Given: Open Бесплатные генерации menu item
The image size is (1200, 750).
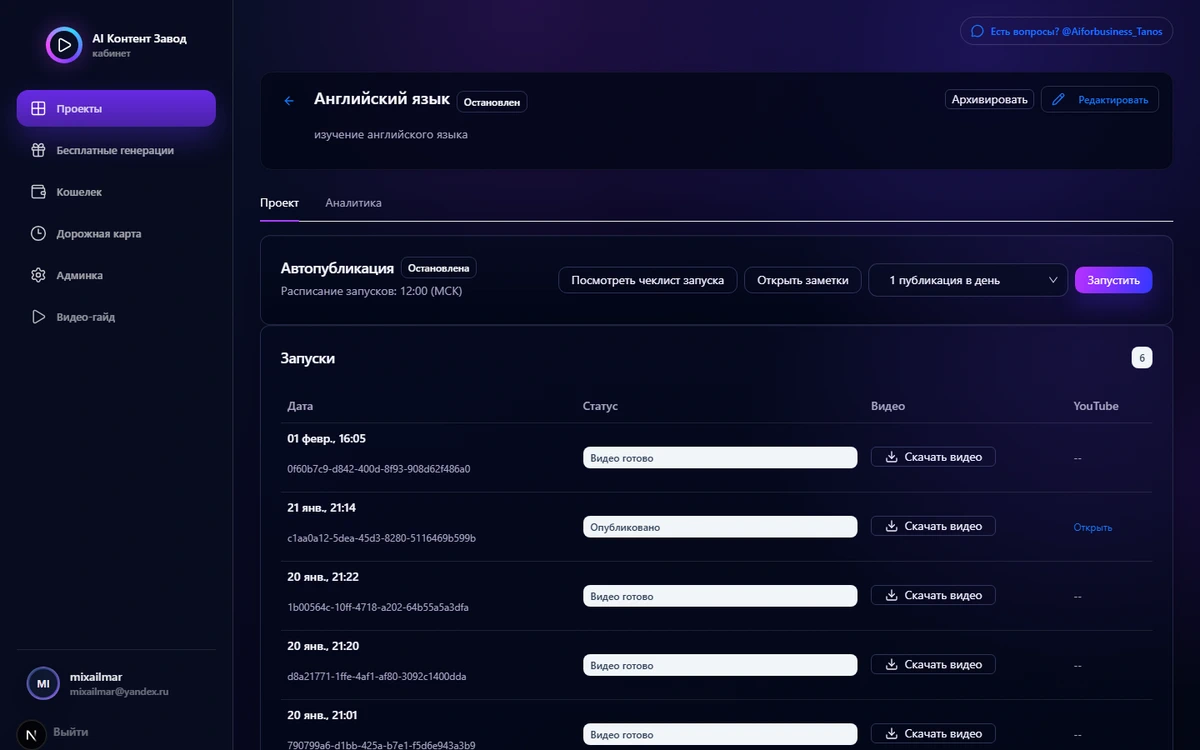Looking at the screenshot, I should [116, 150].
